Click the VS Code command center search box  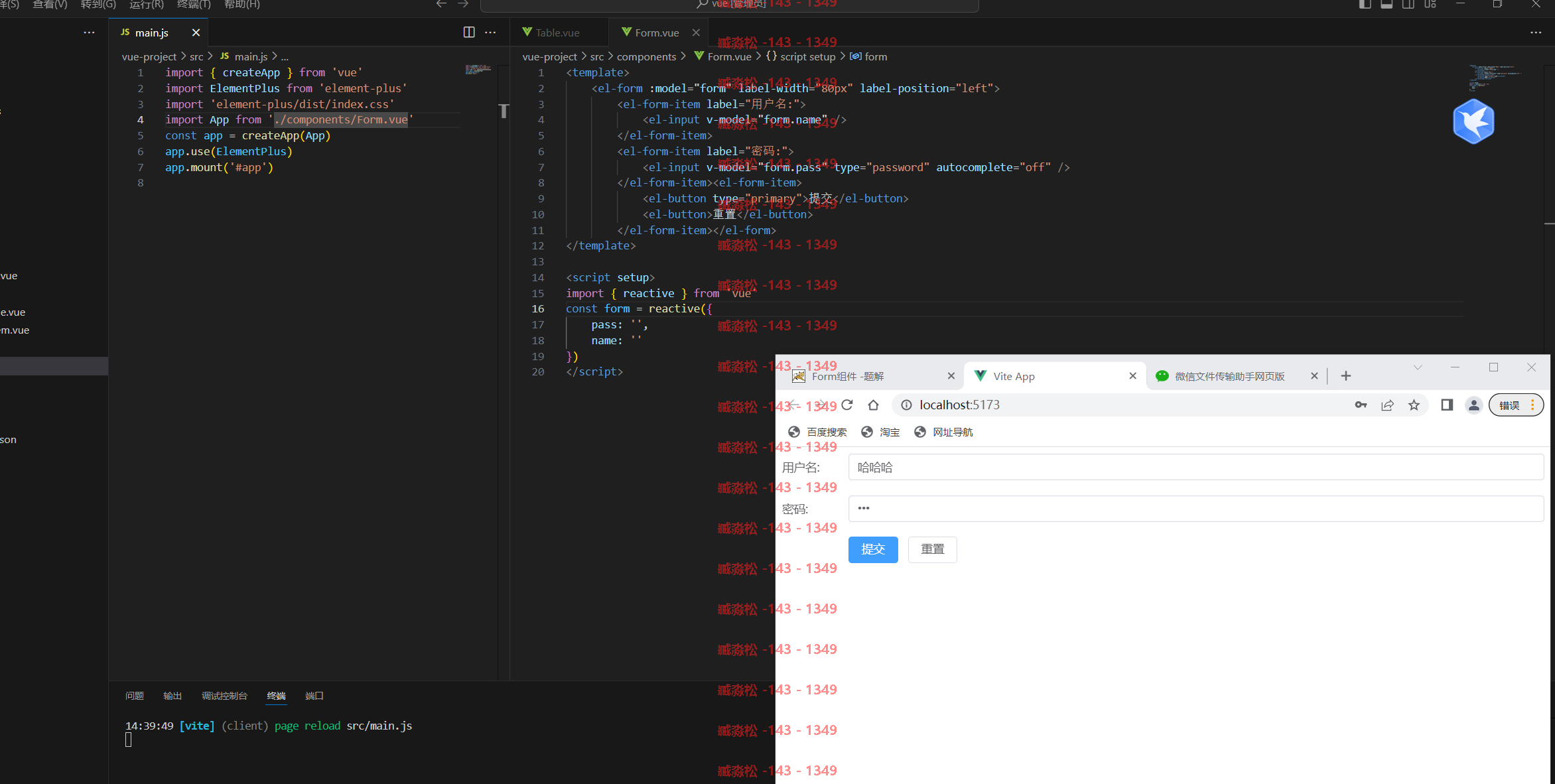pos(730,5)
